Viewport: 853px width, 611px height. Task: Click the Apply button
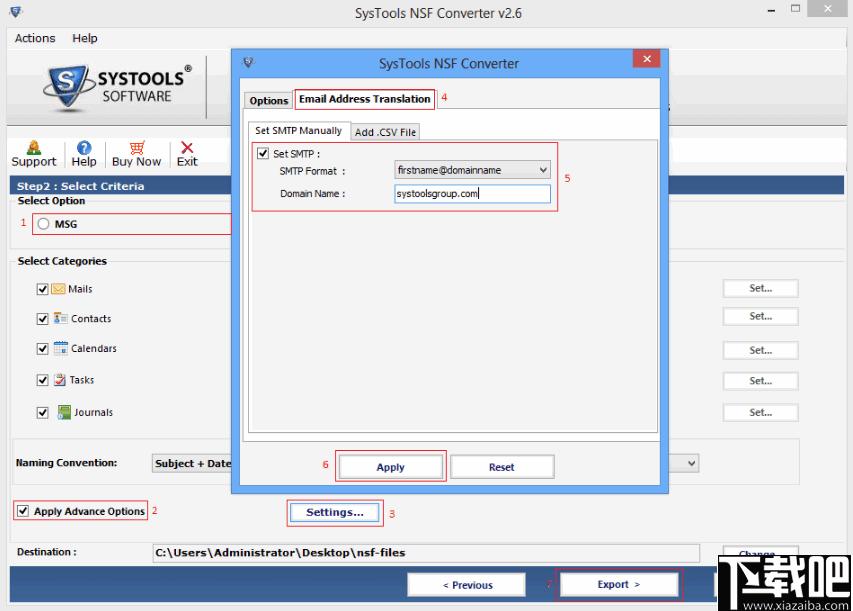(x=391, y=467)
